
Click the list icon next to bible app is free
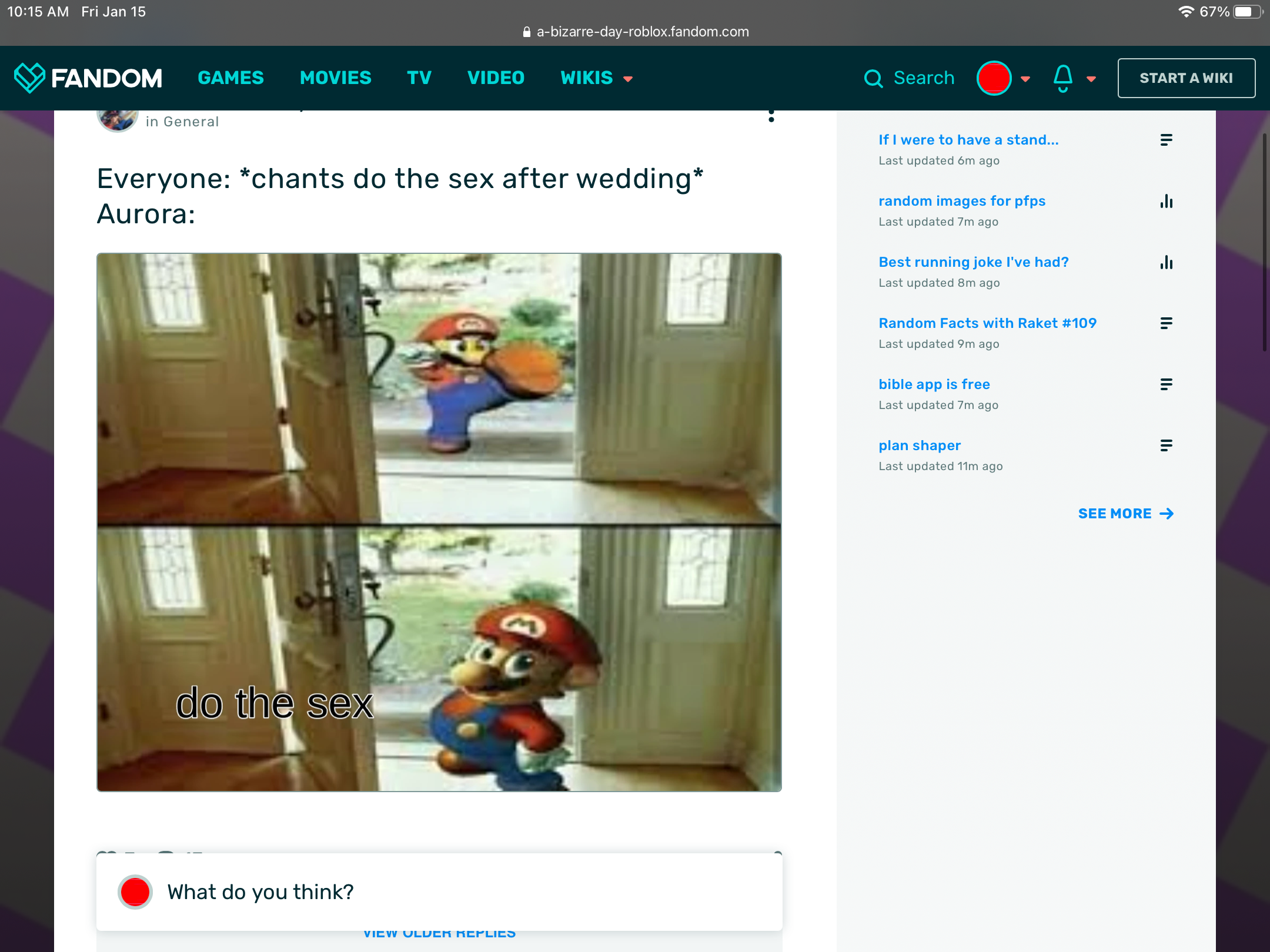point(1165,385)
